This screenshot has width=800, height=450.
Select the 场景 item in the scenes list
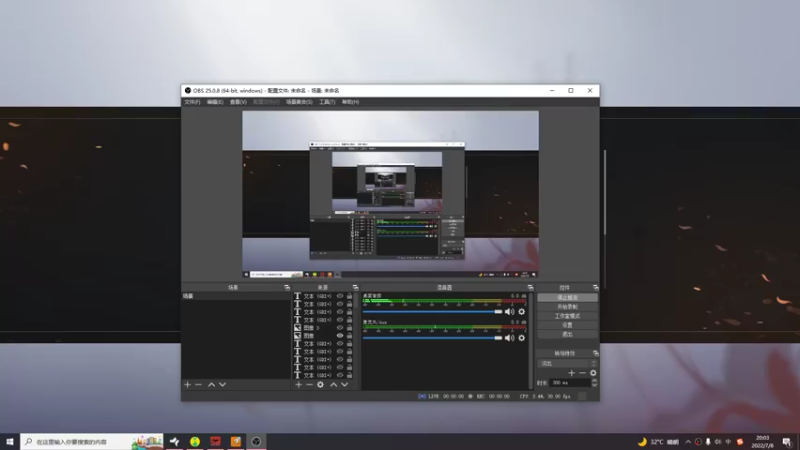(x=236, y=296)
